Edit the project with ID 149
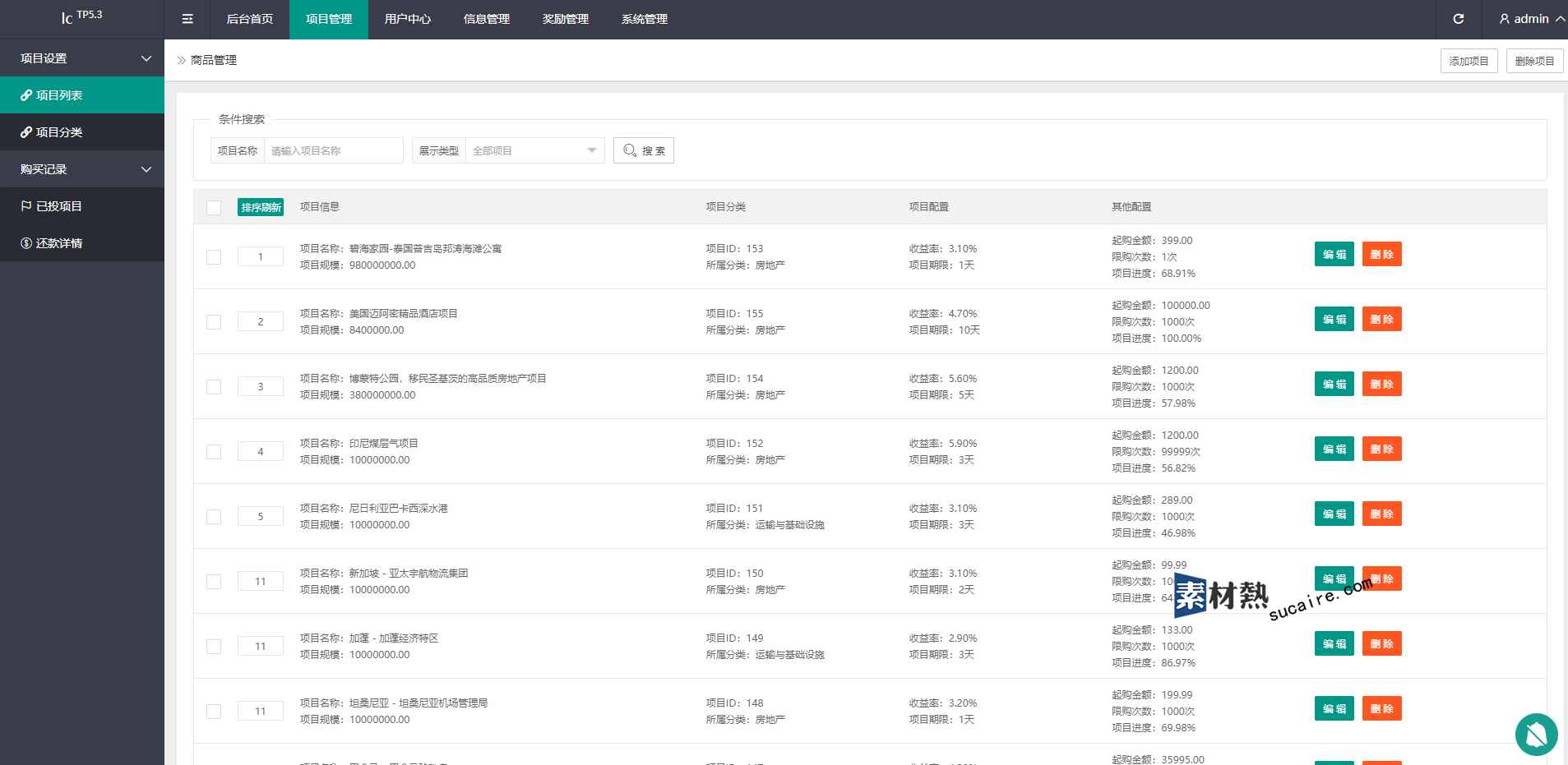 point(1334,643)
